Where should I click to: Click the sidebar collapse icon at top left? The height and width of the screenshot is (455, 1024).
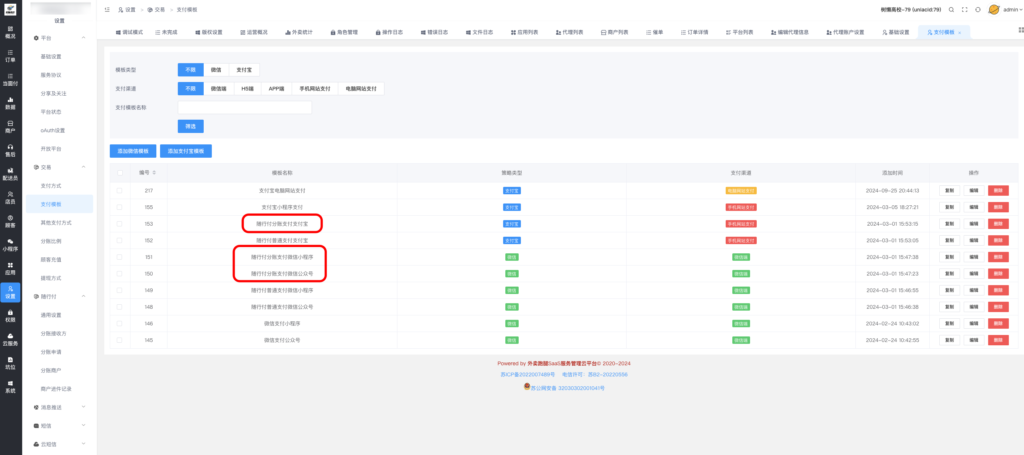coord(107,9)
